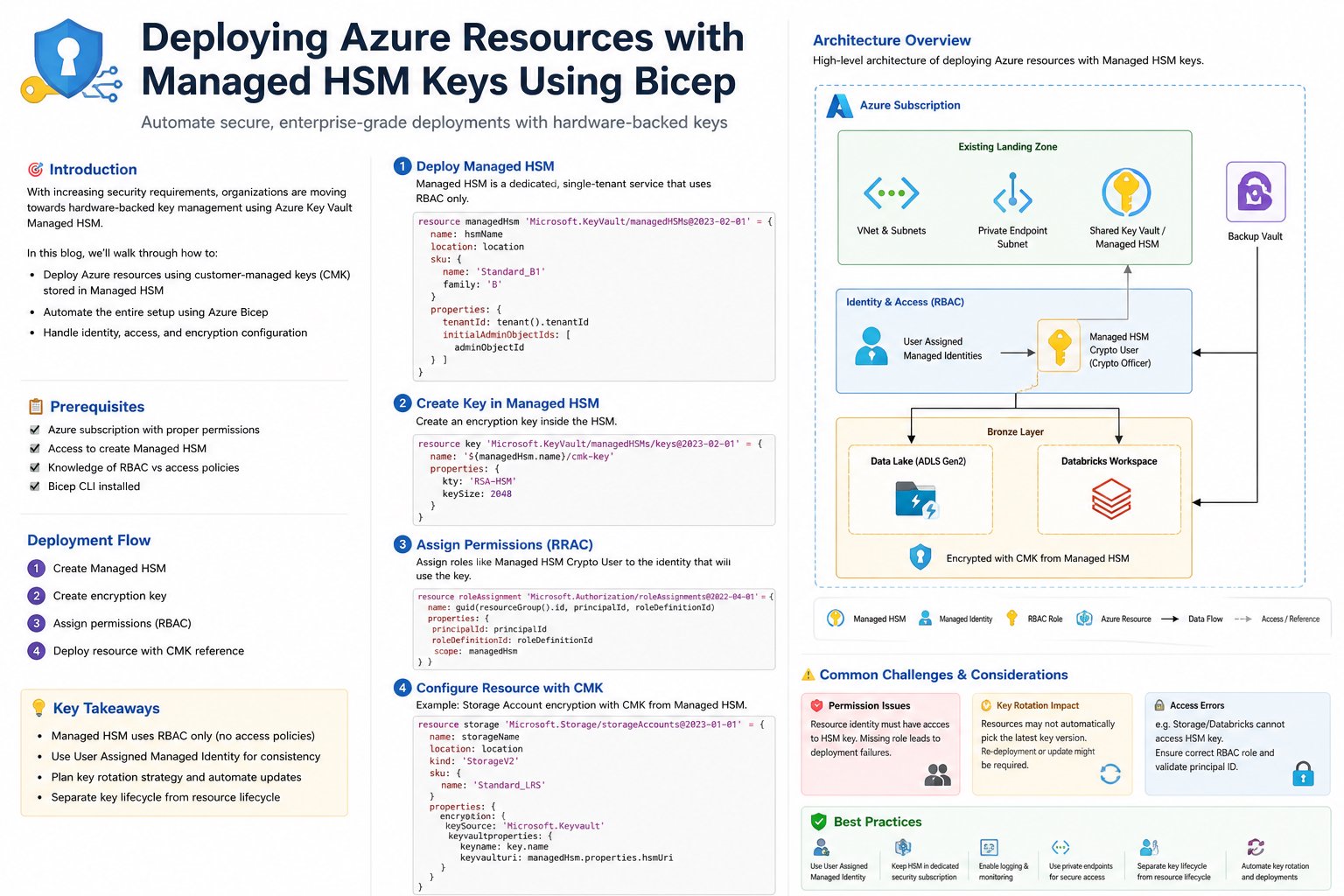Click the Existing Landing Zone label
The image size is (1344, 896).
1007,147
